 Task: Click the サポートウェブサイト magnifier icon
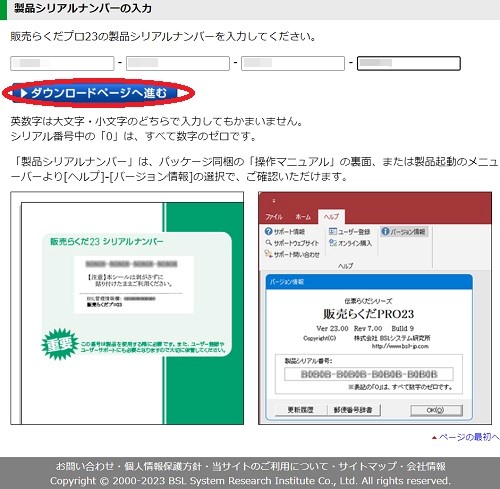click(x=268, y=243)
